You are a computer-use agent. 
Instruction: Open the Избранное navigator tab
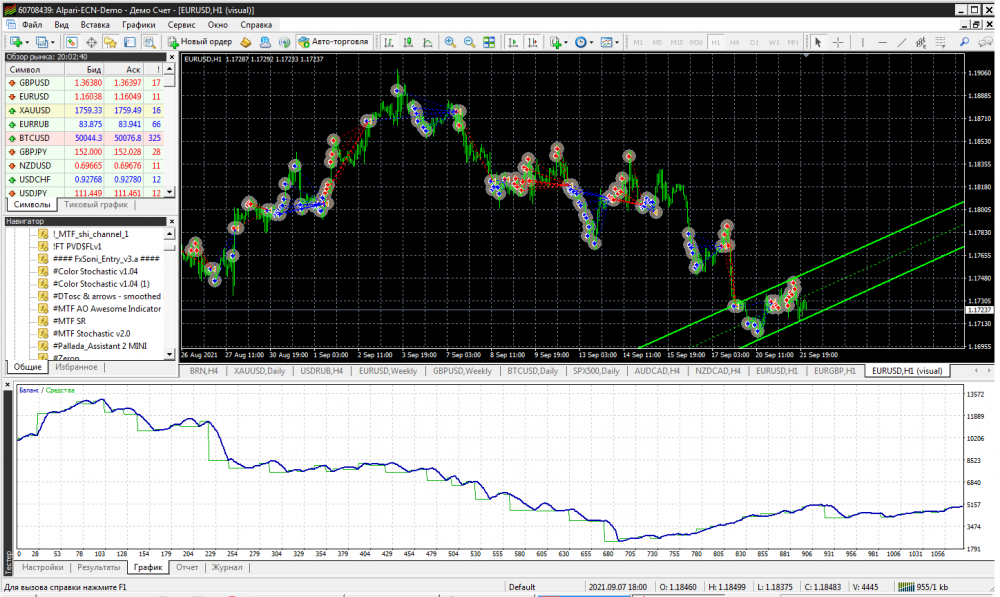(x=77, y=367)
